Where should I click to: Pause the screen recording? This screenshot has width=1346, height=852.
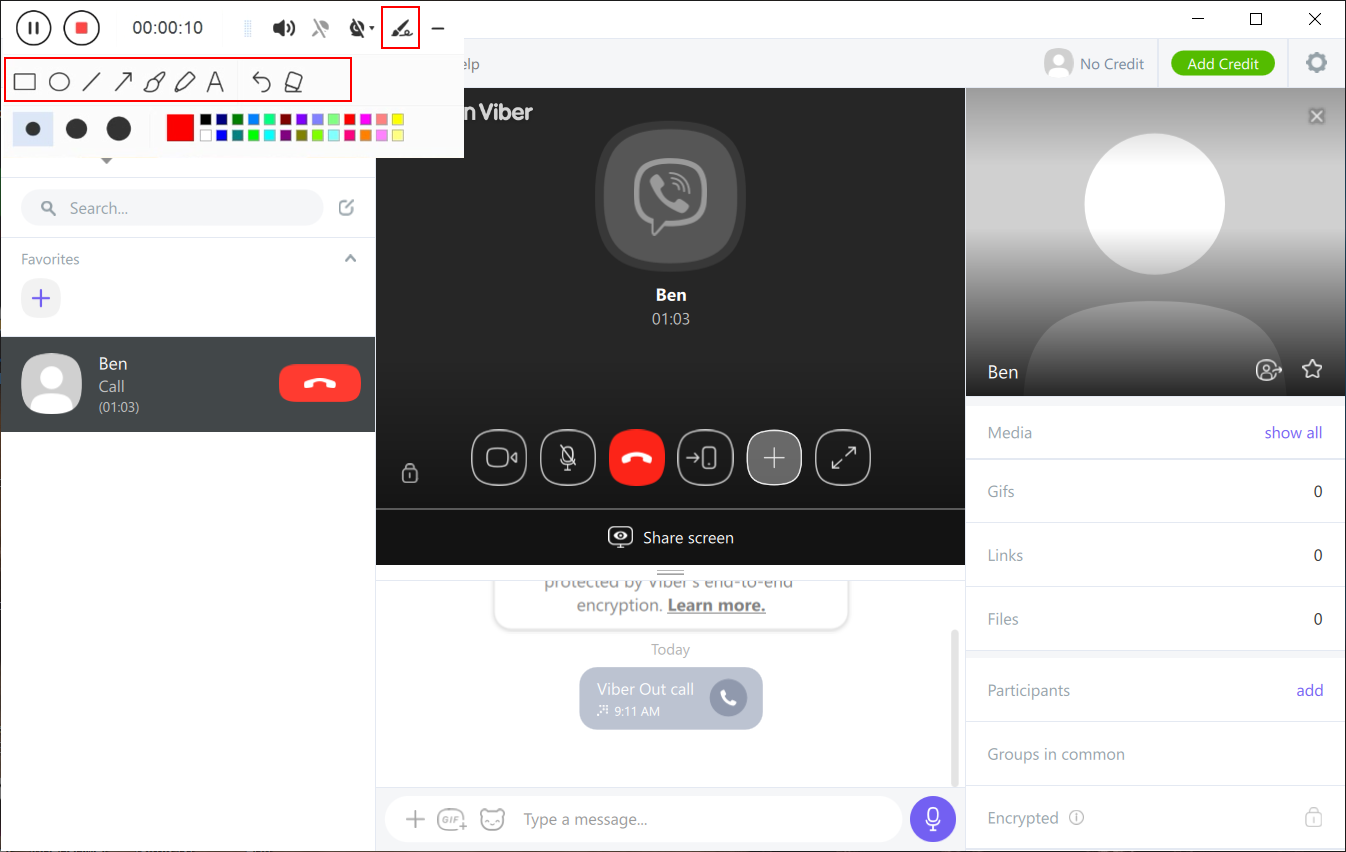point(33,28)
